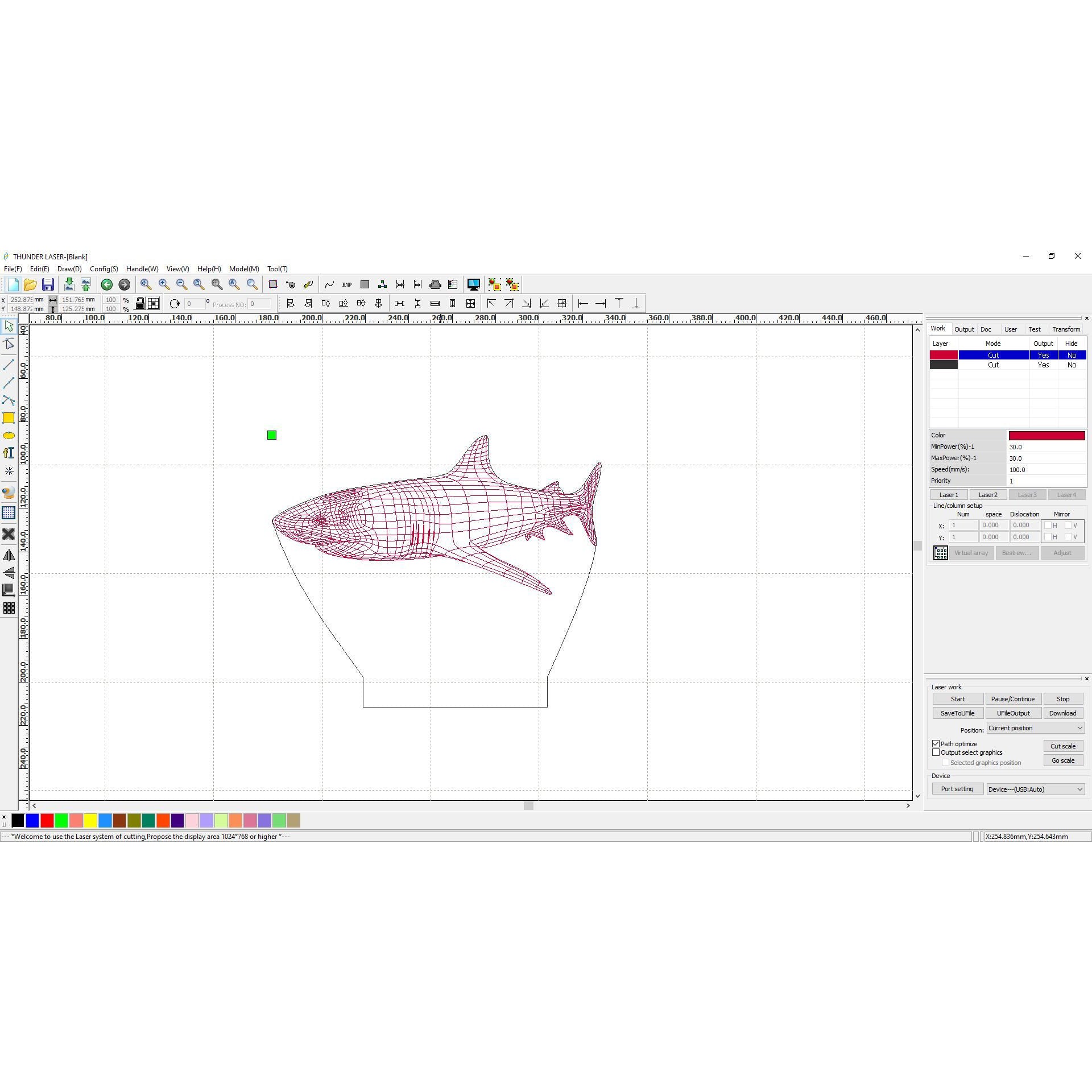Image resolution: width=1092 pixels, height=1092 pixels.
Task: Click the BMP handle toolbar icon
Action: pos(347,284)
